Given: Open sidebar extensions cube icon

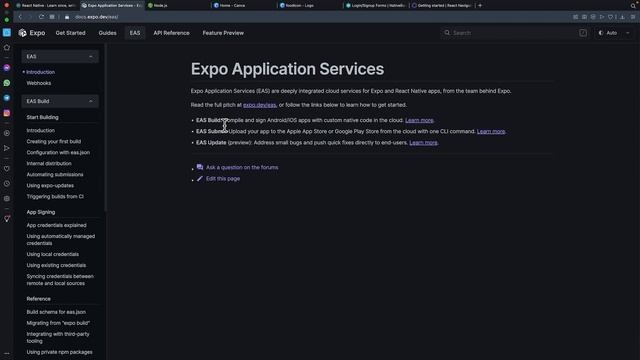Looking at the screenshot, I should 7,199.
